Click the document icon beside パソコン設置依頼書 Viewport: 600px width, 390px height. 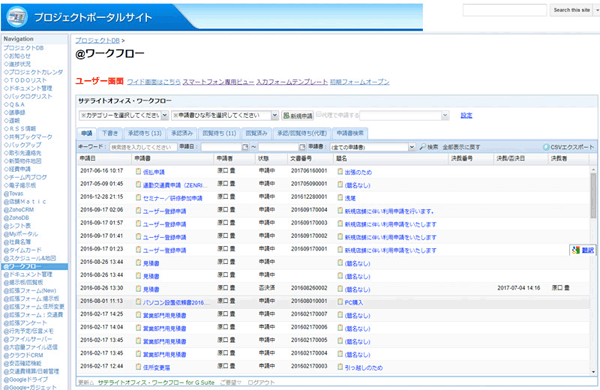click(139, 302)
